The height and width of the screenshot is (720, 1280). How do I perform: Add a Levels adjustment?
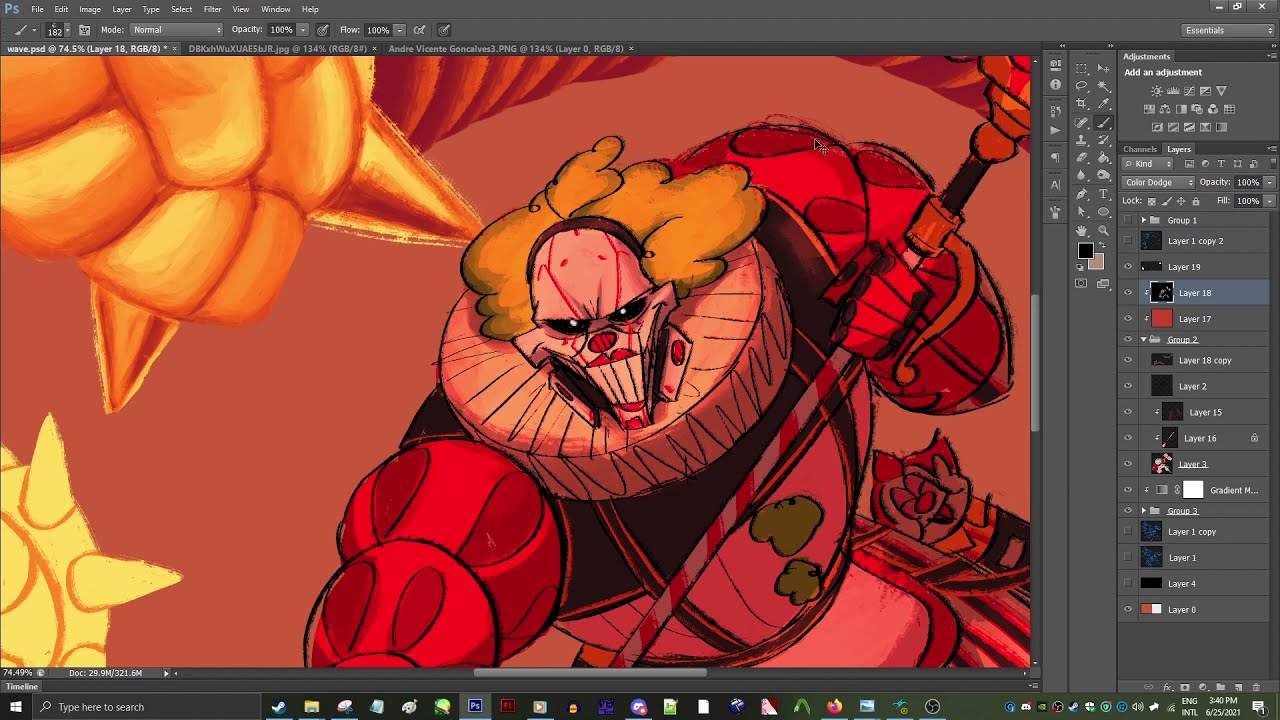tap(1173, 91)
